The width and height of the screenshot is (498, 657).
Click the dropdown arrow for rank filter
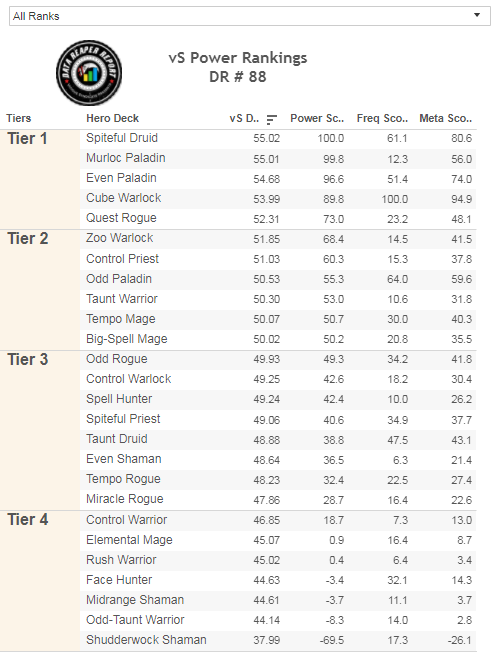(x=477, y=15)
